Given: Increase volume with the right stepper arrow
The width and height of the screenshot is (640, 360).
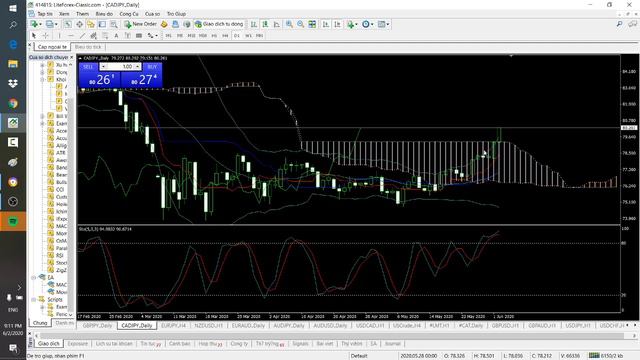Looking at the screenshot, I should [138, 67].
